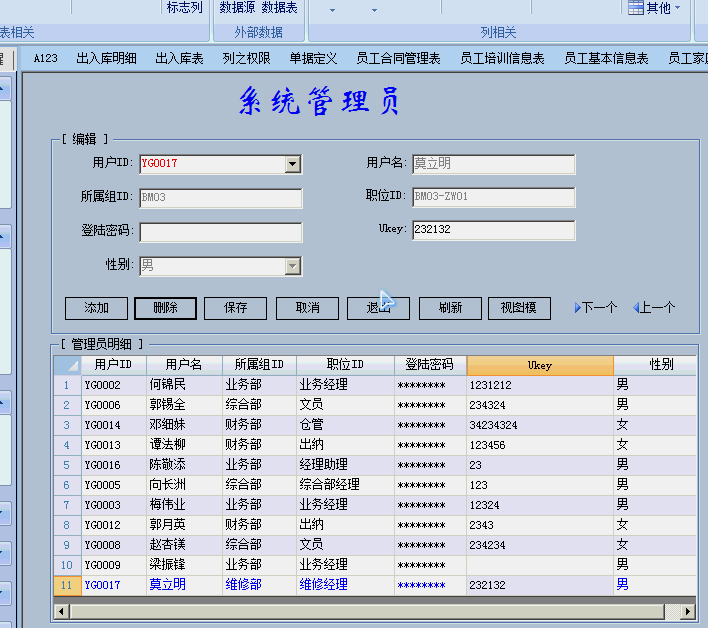The height and width of the screenshot is (628, 708).
Task: Switch to the 单据定义 tab
Action: tap(313, 58)
